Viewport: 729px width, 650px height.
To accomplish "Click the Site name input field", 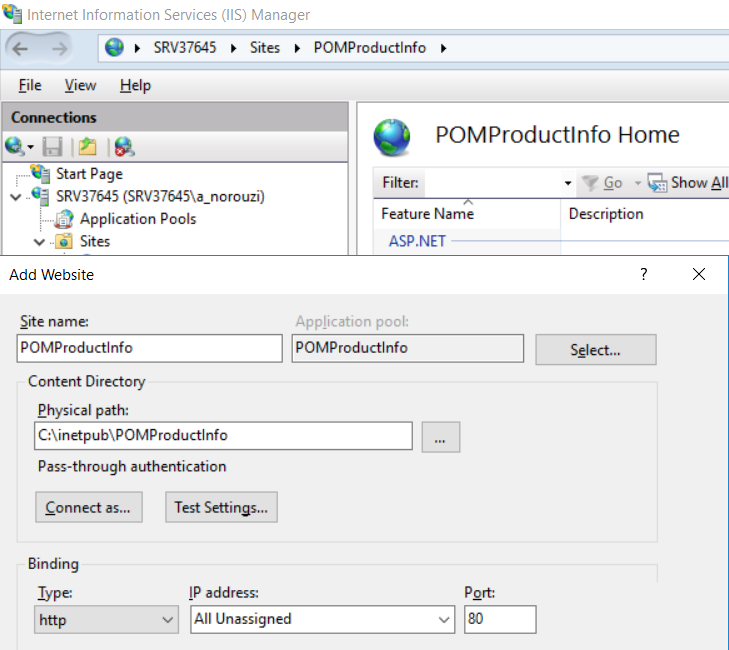I will [149, 348].
